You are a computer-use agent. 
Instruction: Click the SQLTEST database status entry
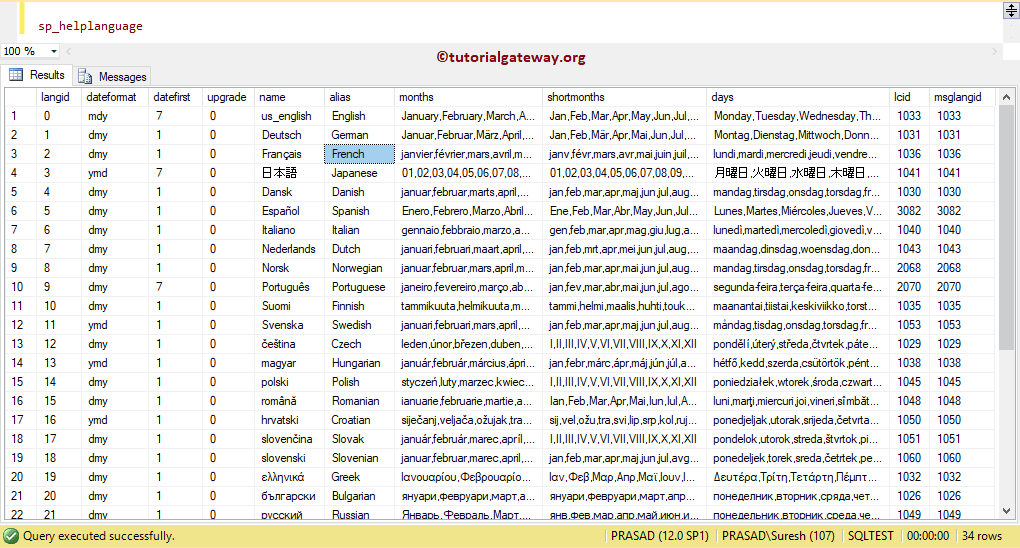pyautogui.click(x=870, y=536)
